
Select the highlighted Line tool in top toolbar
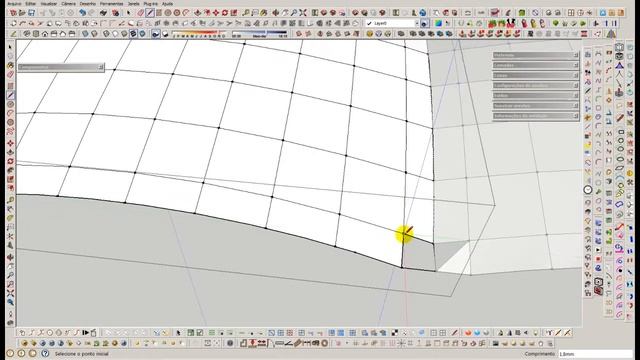[x=150, y=13]
